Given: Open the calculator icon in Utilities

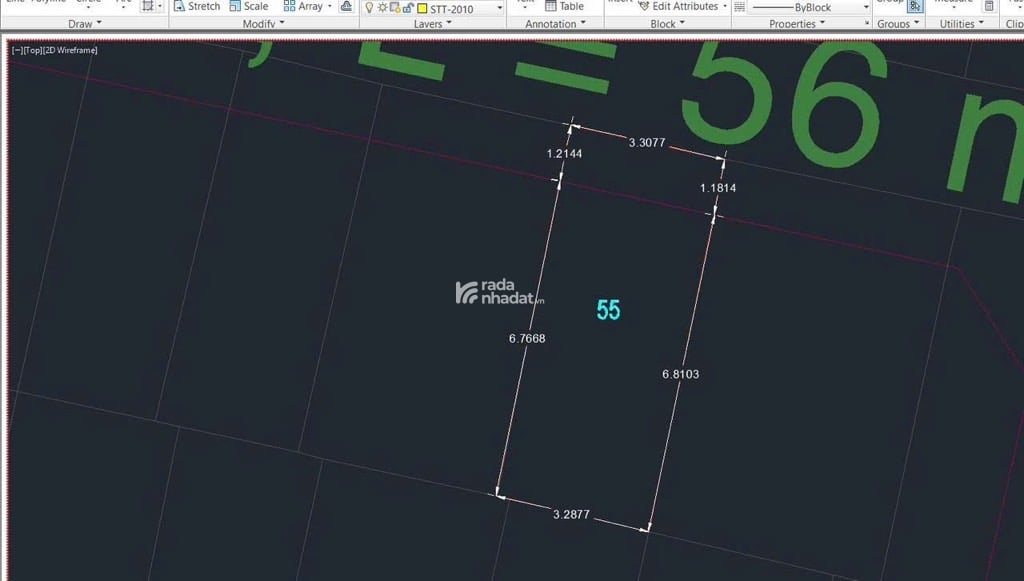Looking at the screenshot, I should pos(989,6).
